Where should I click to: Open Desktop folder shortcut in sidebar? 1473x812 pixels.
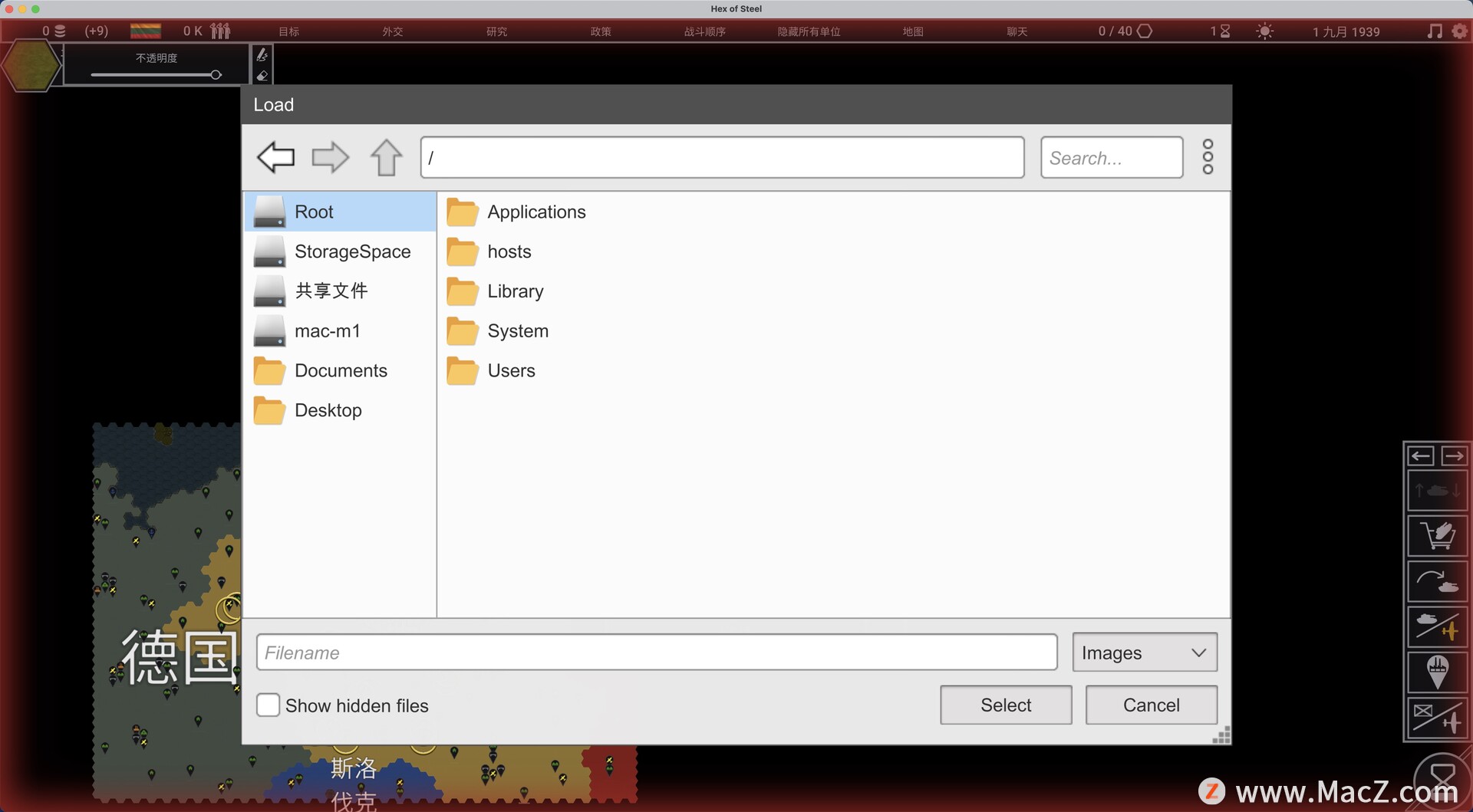340,410
